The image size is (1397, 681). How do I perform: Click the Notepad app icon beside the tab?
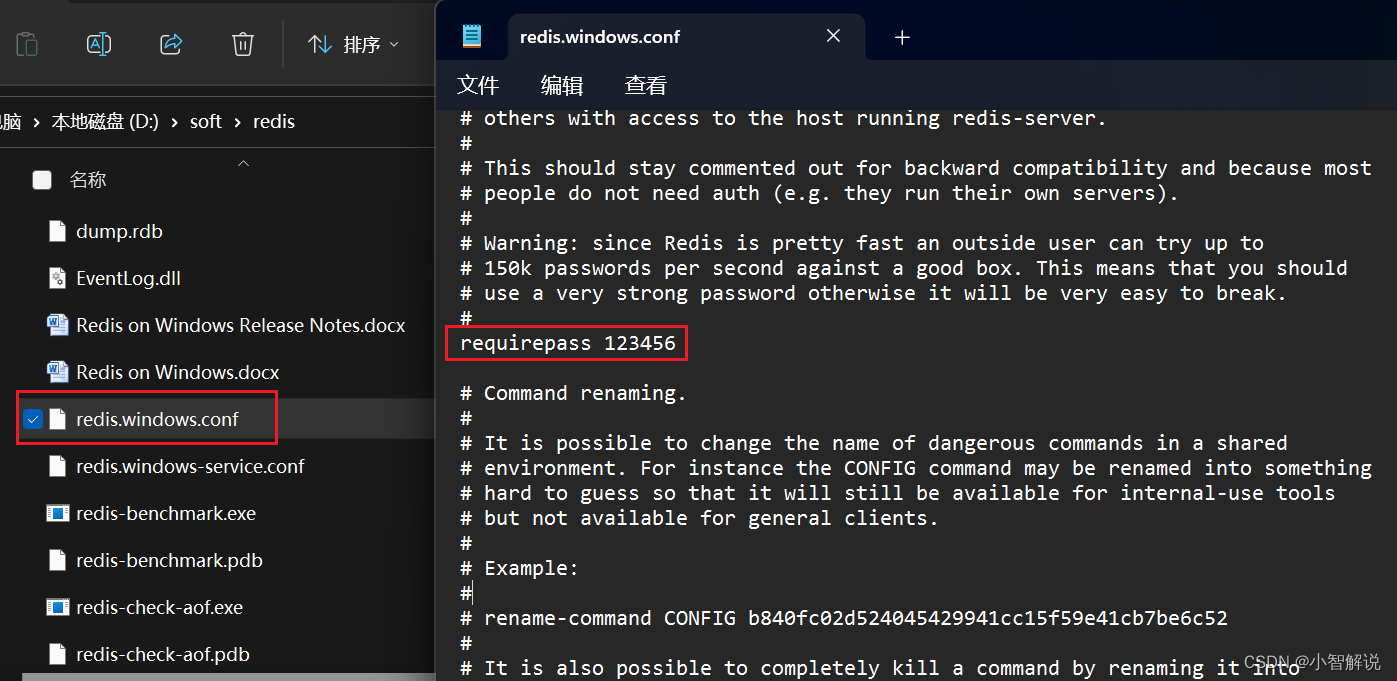(x=471, y=35)
